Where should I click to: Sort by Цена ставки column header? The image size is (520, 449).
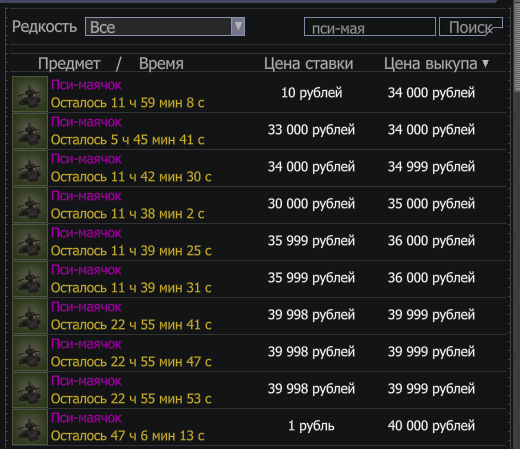[308, 63]
